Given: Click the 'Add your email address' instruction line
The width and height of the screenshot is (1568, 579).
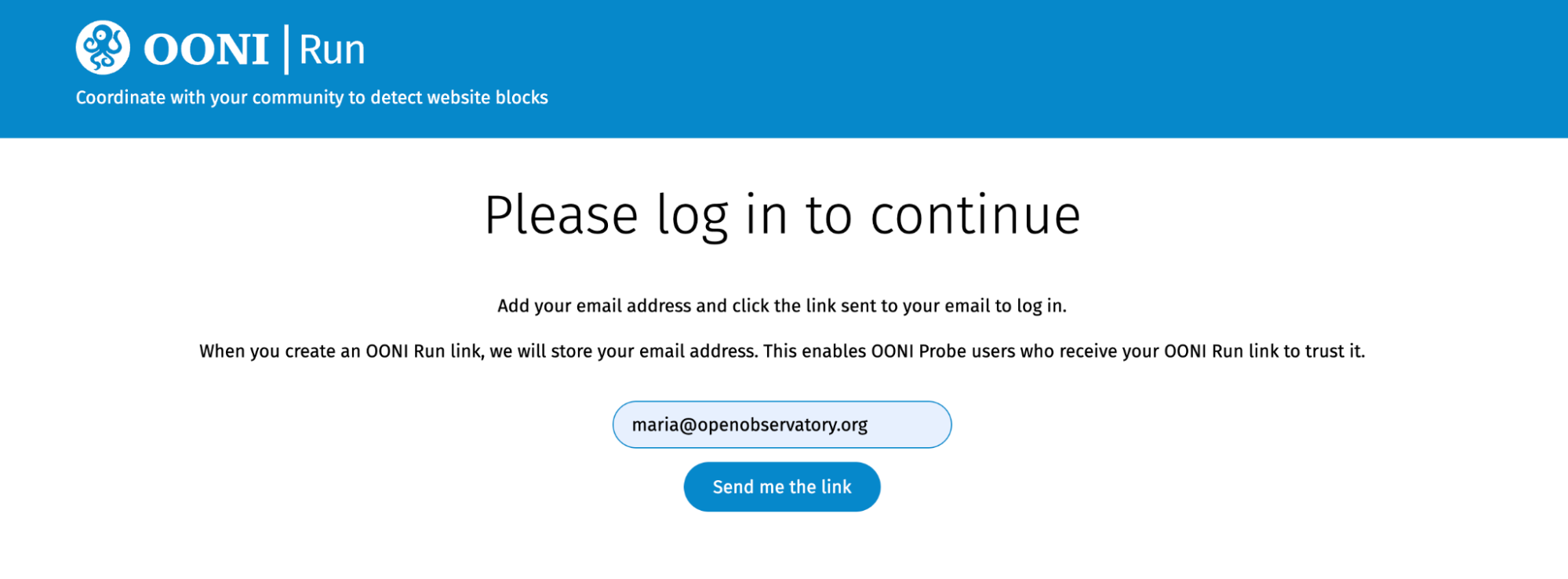Looking at the screenshot, I should click(781, 306).
